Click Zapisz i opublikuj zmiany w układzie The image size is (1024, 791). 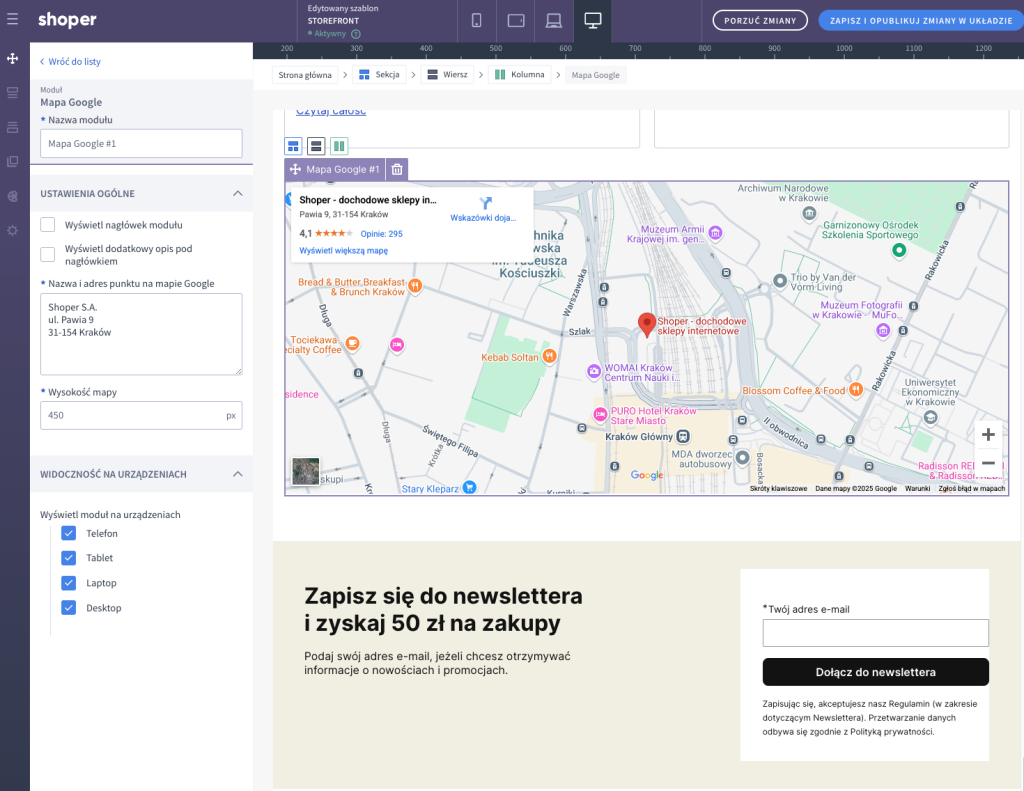(x=921, y=20)
